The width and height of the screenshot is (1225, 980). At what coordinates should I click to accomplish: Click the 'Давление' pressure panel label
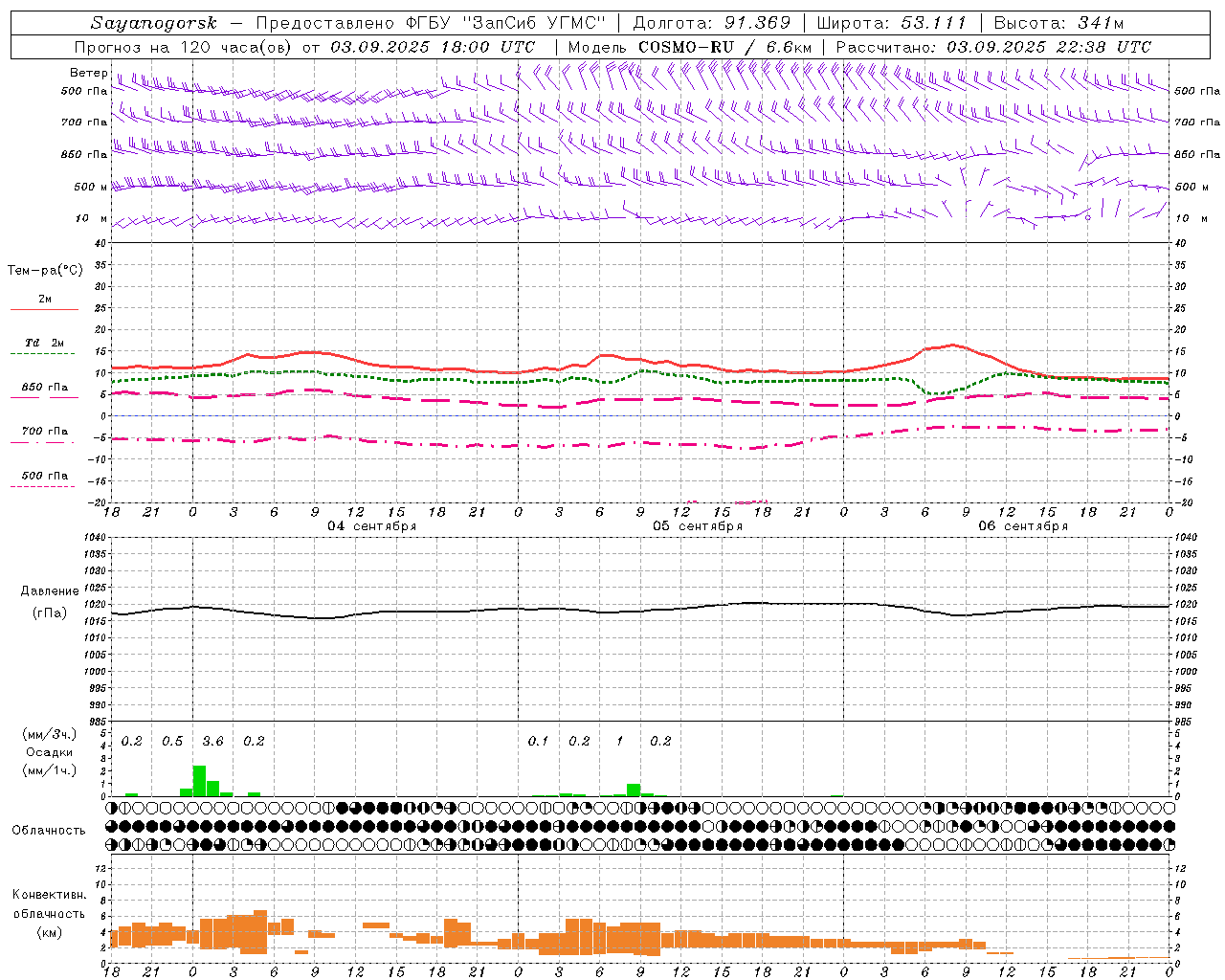(x=49, y=591)
